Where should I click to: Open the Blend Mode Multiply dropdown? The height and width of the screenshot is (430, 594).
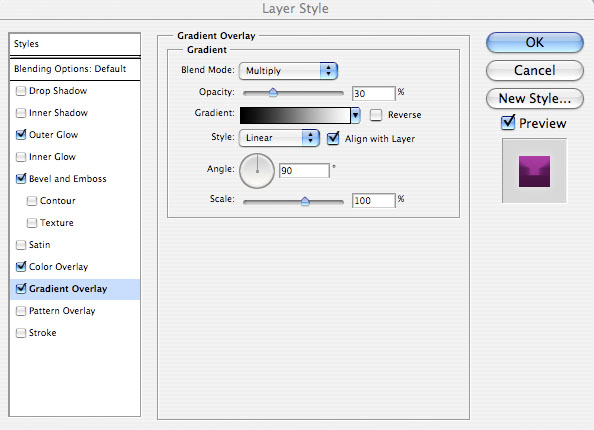[288, 71]
